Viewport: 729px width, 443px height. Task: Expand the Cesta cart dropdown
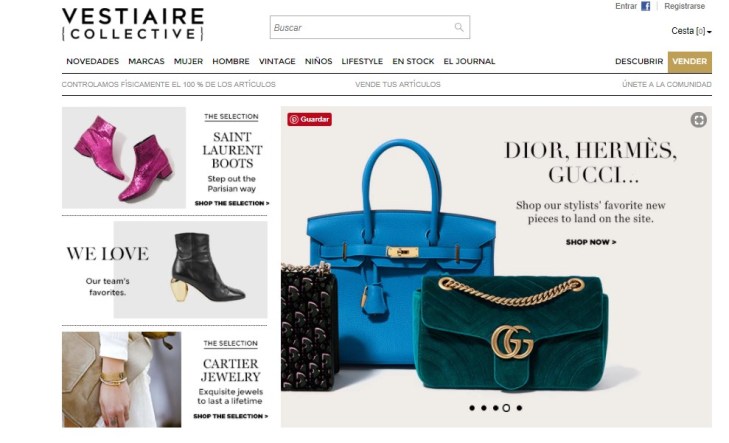pyautogui.click(x=691, y=31)
